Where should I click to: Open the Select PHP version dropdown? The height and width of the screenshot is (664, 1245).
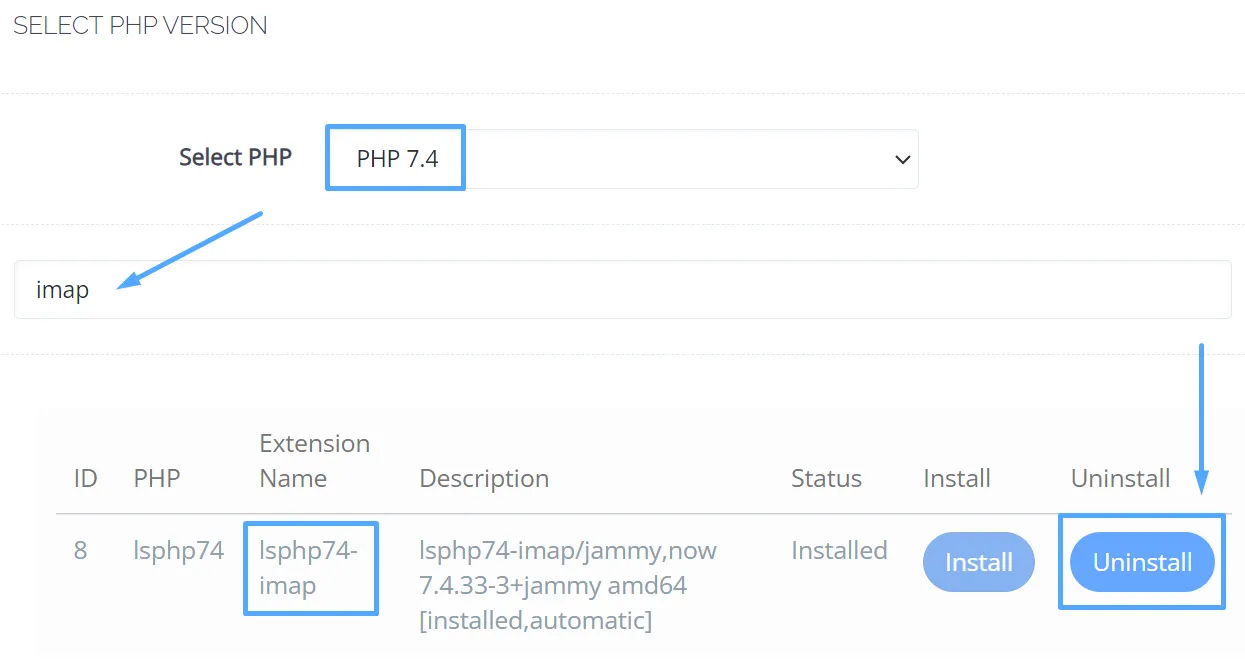click(623, 158)
